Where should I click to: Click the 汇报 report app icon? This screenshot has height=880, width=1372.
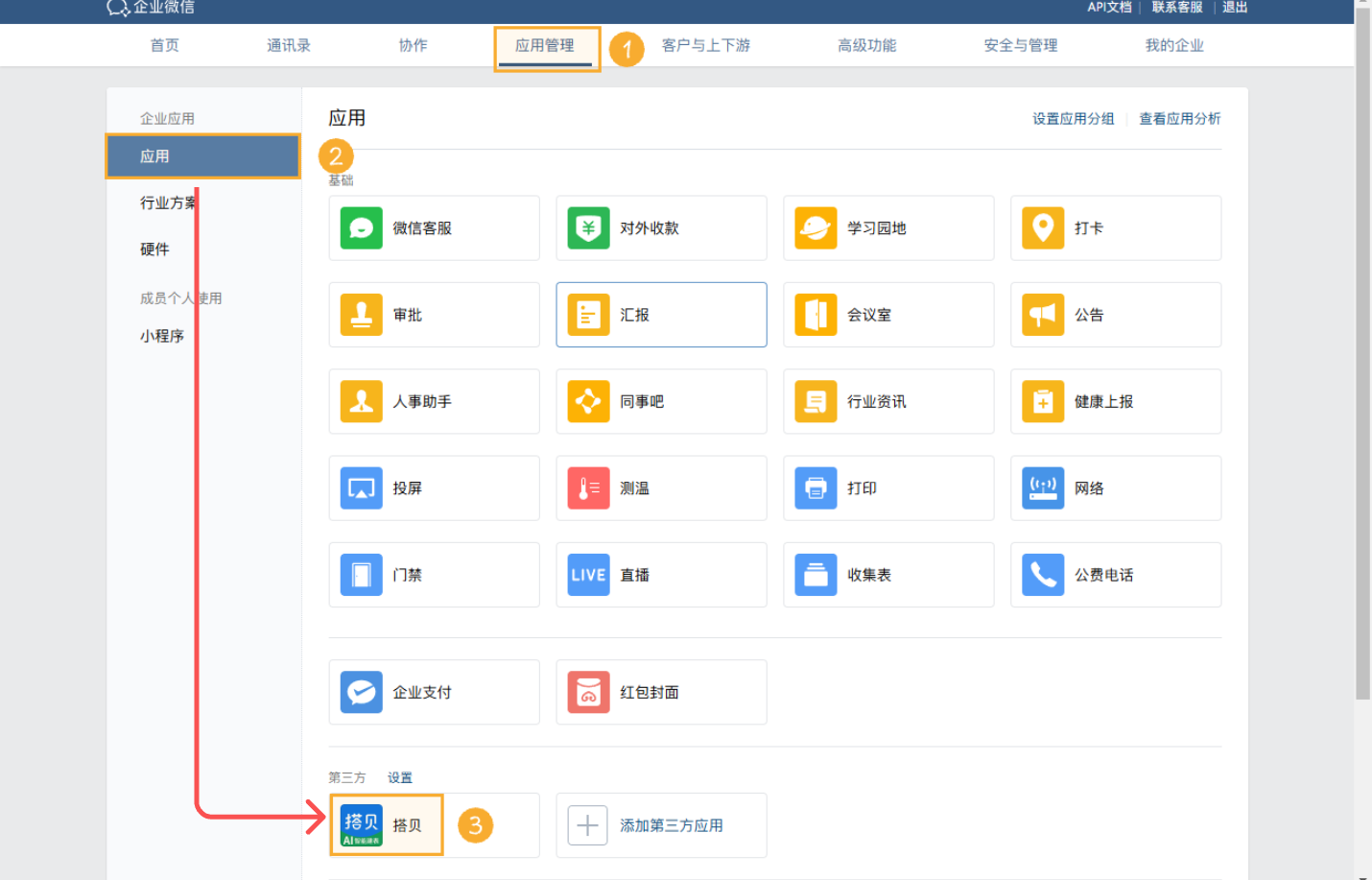[x=661, y=314]
